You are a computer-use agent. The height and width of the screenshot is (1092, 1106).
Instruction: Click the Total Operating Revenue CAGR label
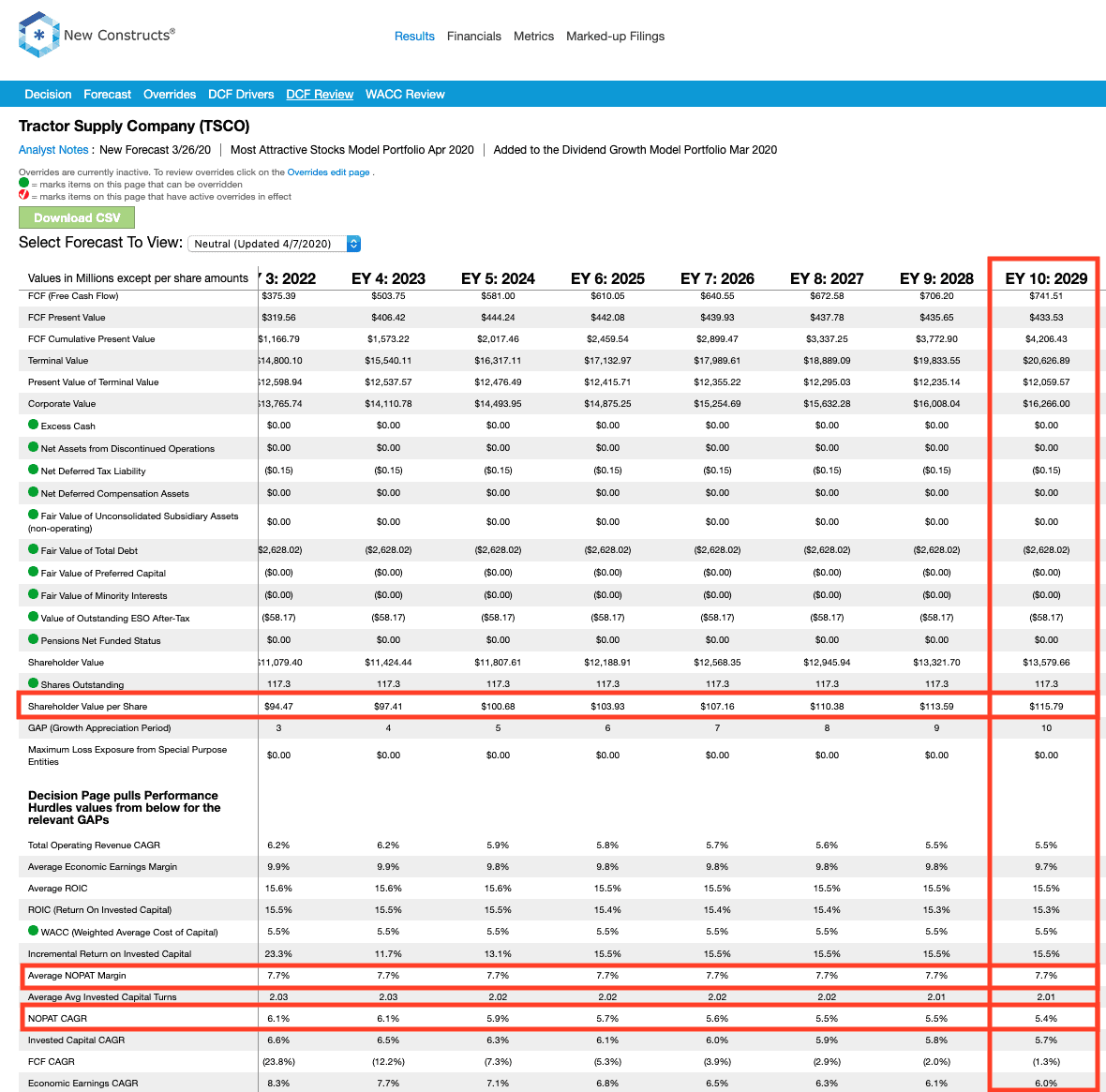tap(94, 845)
